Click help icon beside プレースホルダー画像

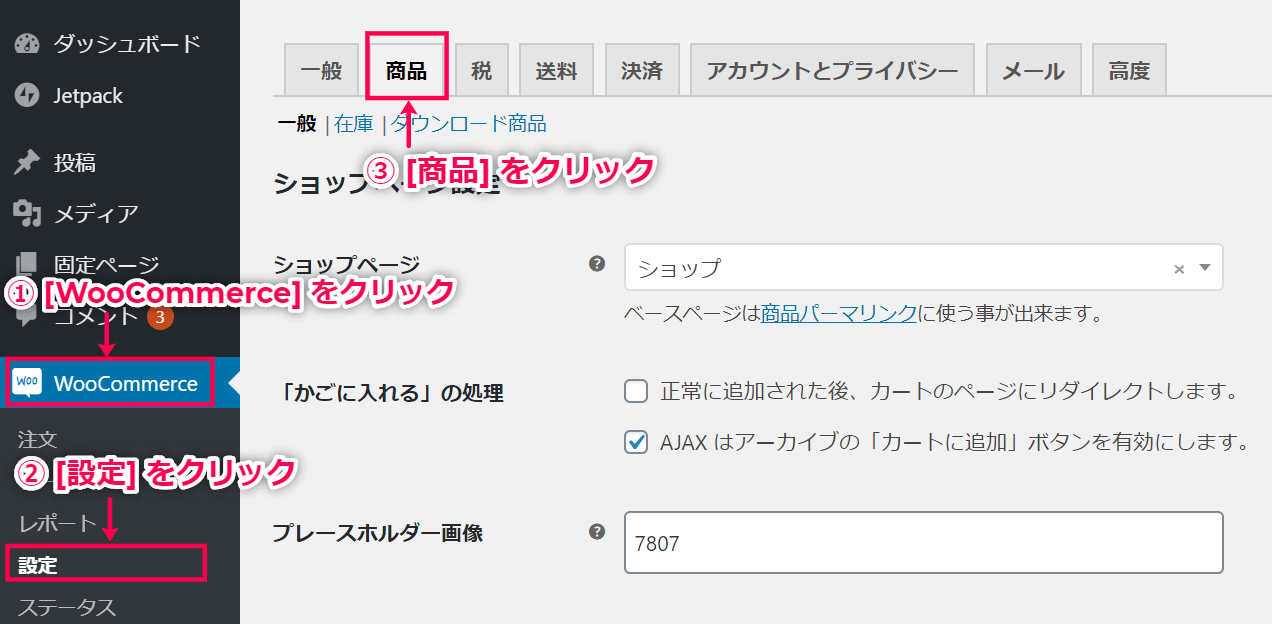[x=597, y=531]
